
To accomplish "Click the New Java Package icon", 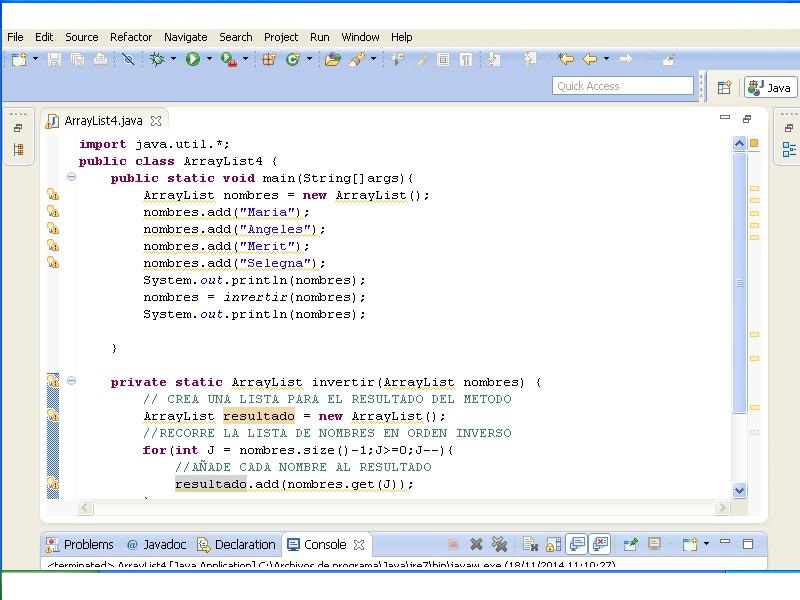I will click(x=269, y=60).
